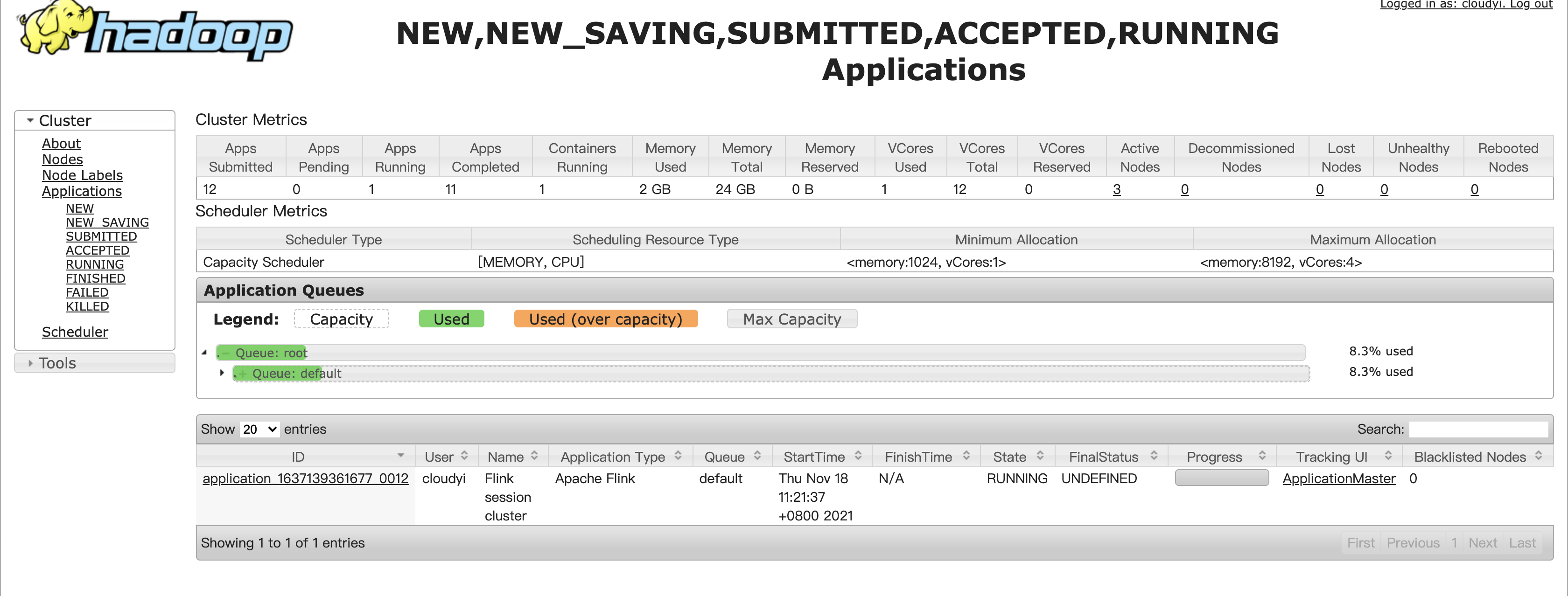Image resolution: width=1568 pixels, height=596 pixels.
Task: Open the Scheduler link
Action: click(x=75, y=332)
